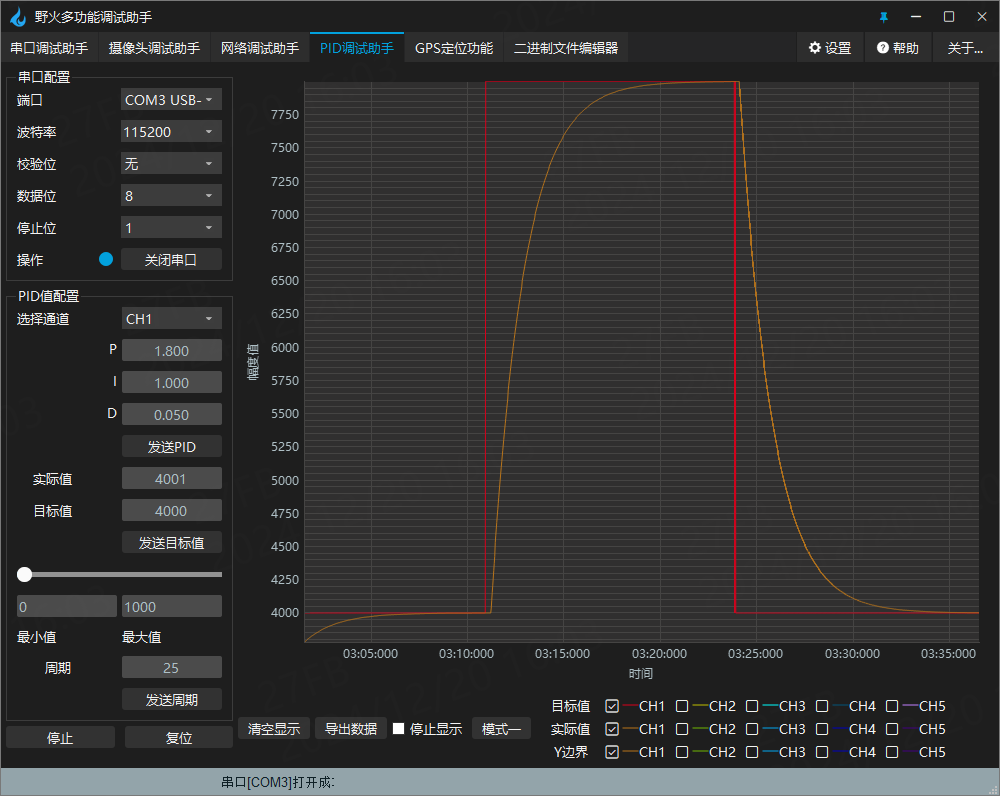The width and height of the screenshot is (1000, 796).
Task: Click the help question mark icon
Action: pos(883,48)
